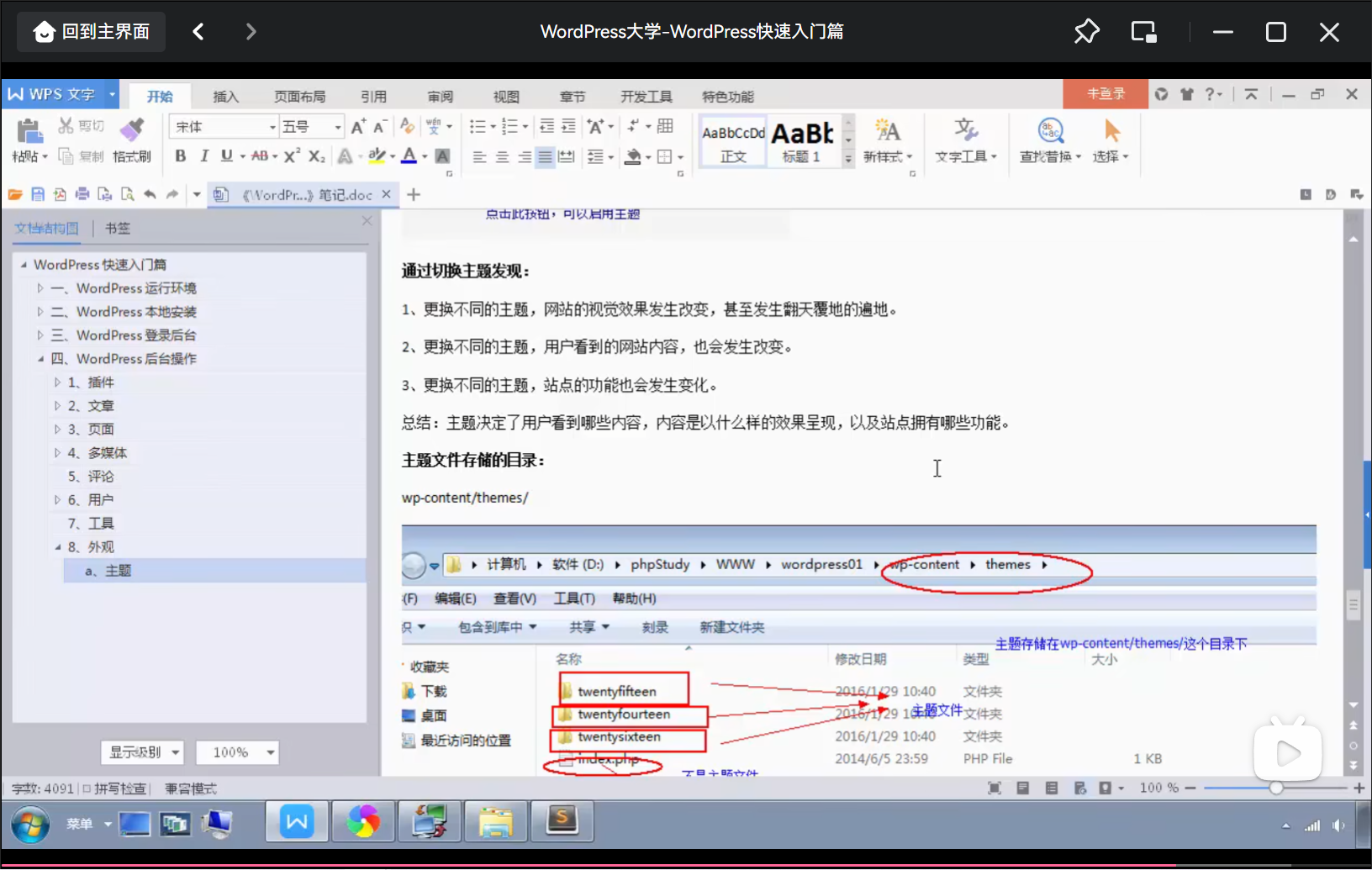Click the line spacing icon
The image size is (1372, 870).
click(595, 157)
